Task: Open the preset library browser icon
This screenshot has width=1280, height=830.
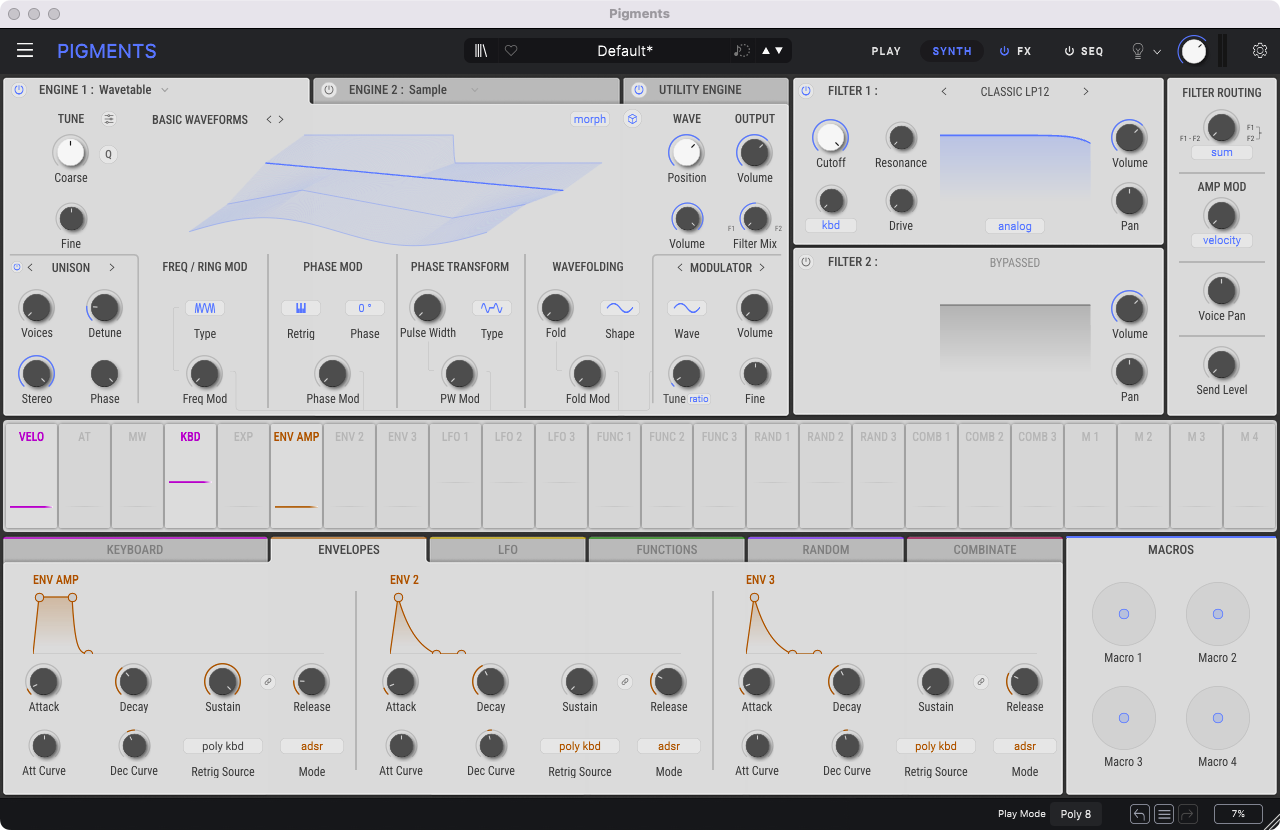Action: pos(481,51)
